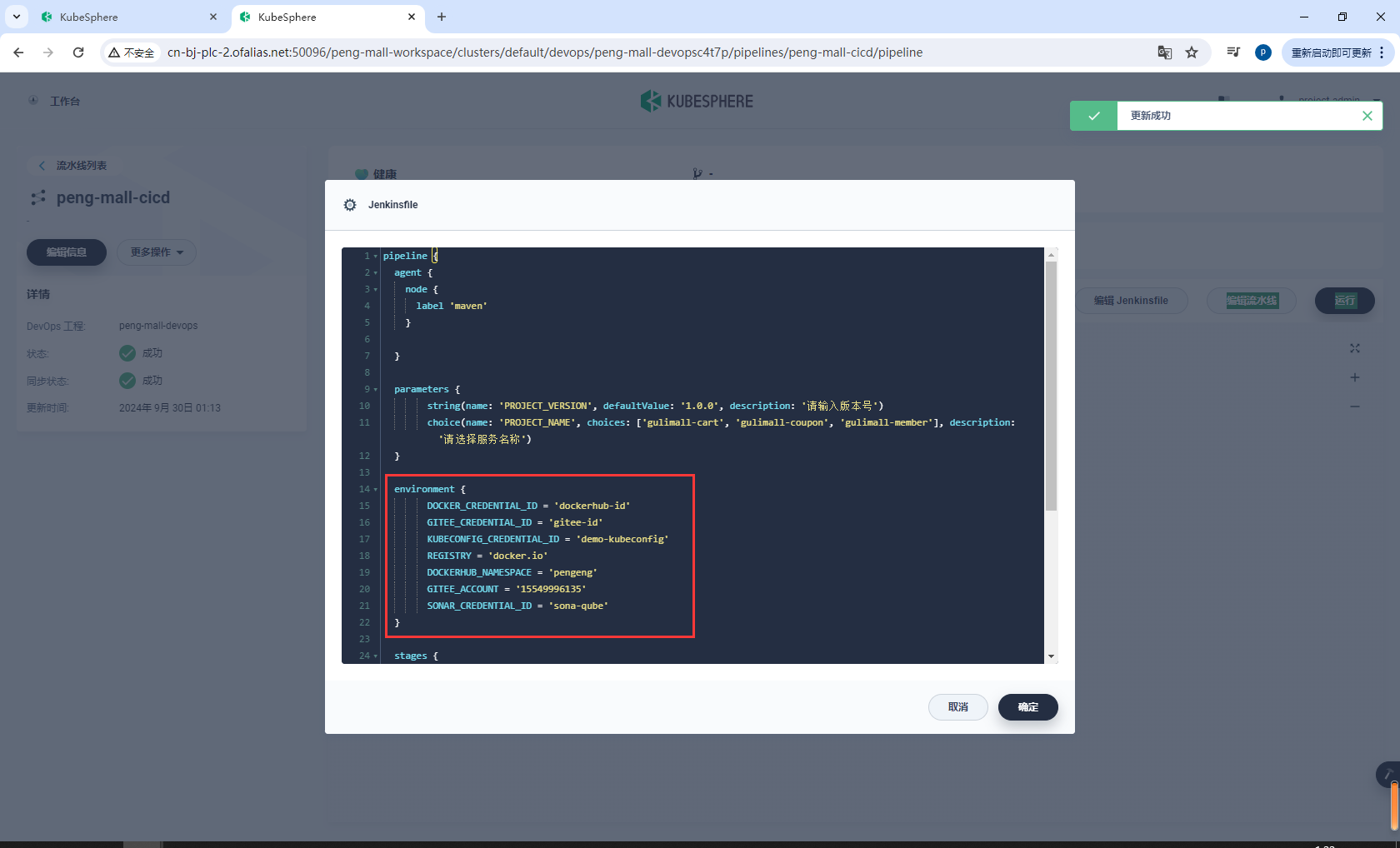Collapse the pipeline block on line 1
Screen dimensions: 1400x848
point(376,257)
